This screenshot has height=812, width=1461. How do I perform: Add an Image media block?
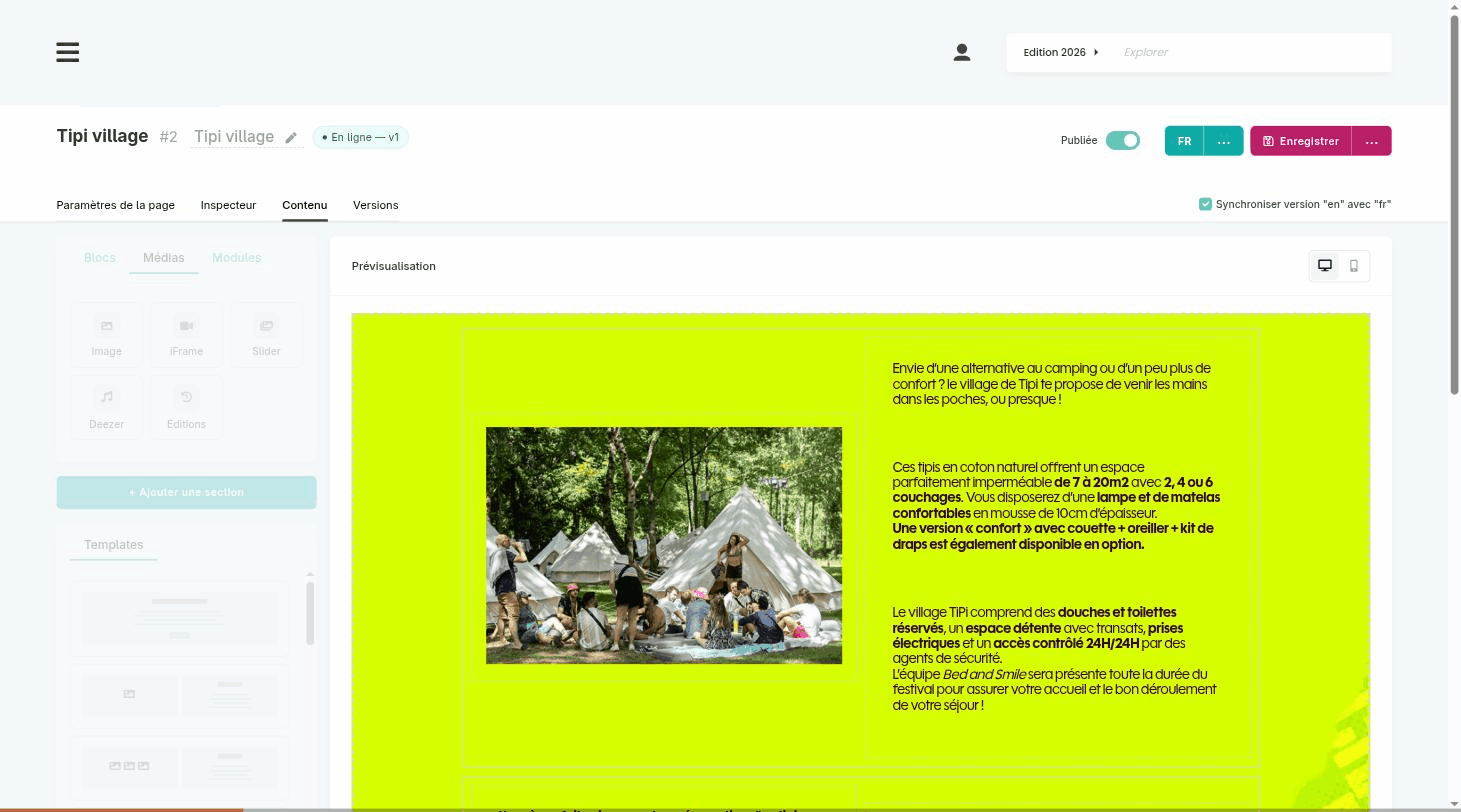coord(107,336)
